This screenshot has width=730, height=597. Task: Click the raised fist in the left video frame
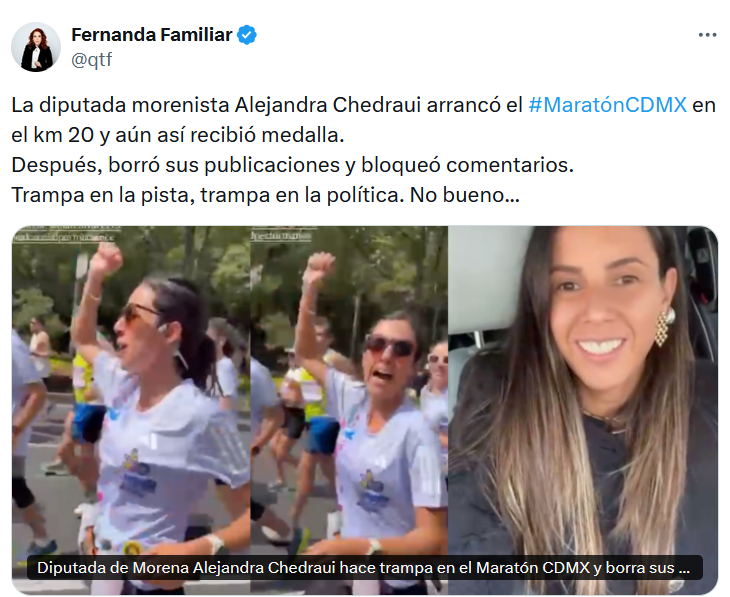(x=105, y=258)
